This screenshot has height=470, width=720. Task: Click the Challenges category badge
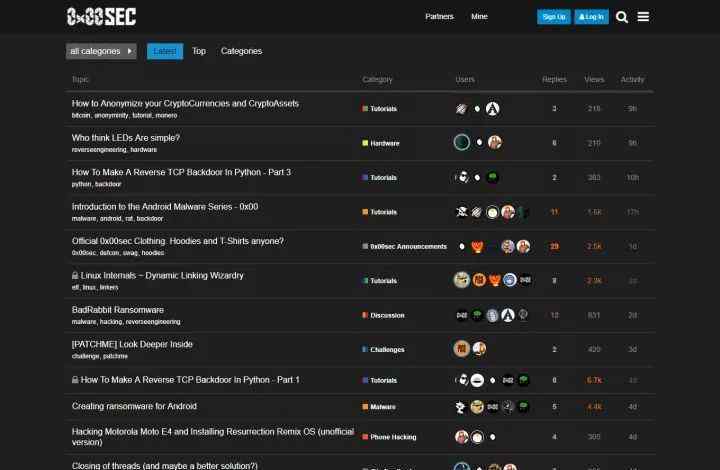[383, 350]
